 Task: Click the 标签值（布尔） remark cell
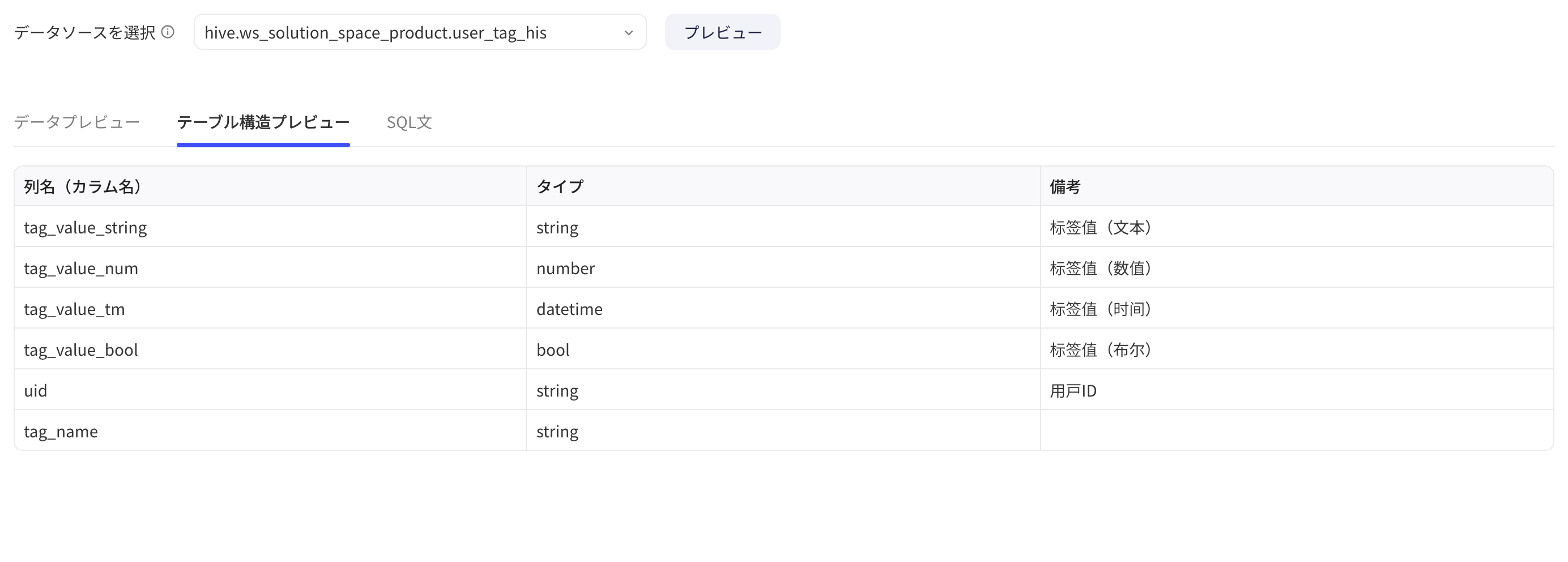(1297, 349)
